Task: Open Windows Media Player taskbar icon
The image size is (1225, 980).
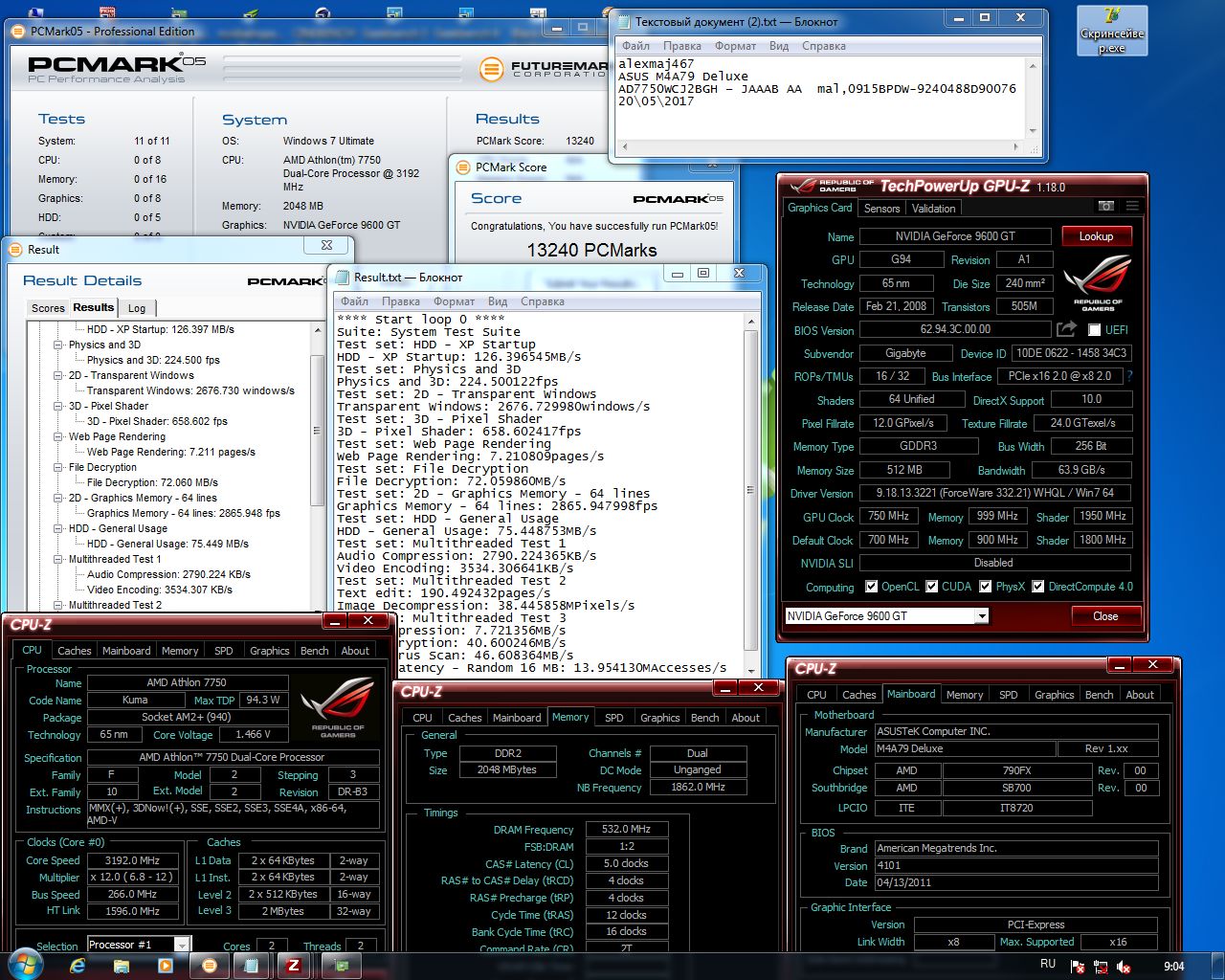Action: pos(165,966)
